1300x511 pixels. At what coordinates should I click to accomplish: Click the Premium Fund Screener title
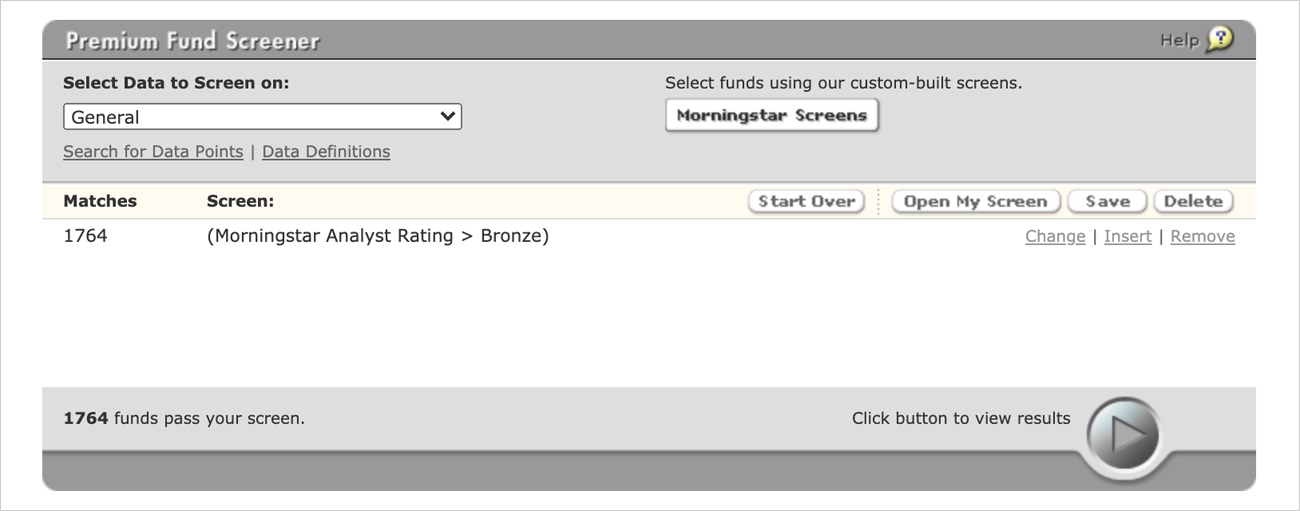click(192, 41)
